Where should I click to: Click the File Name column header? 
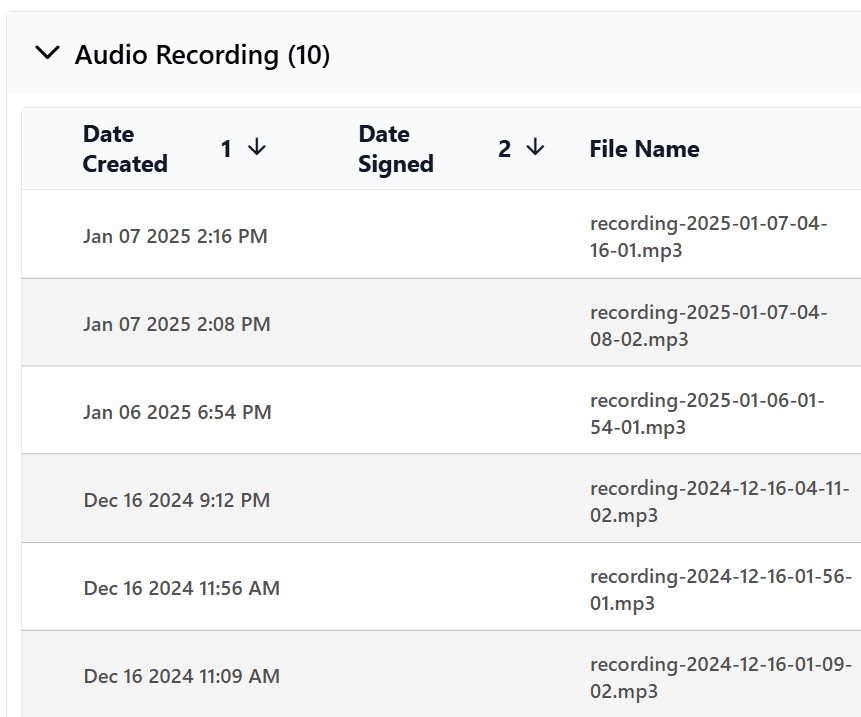click(644, 149)
